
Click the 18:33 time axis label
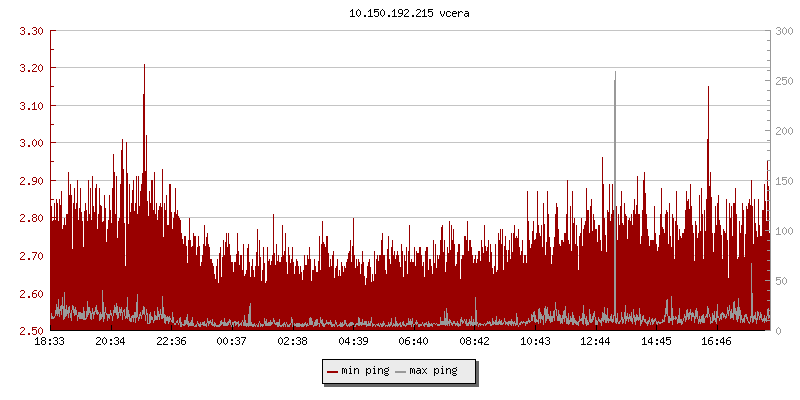[x=50, y=342]
